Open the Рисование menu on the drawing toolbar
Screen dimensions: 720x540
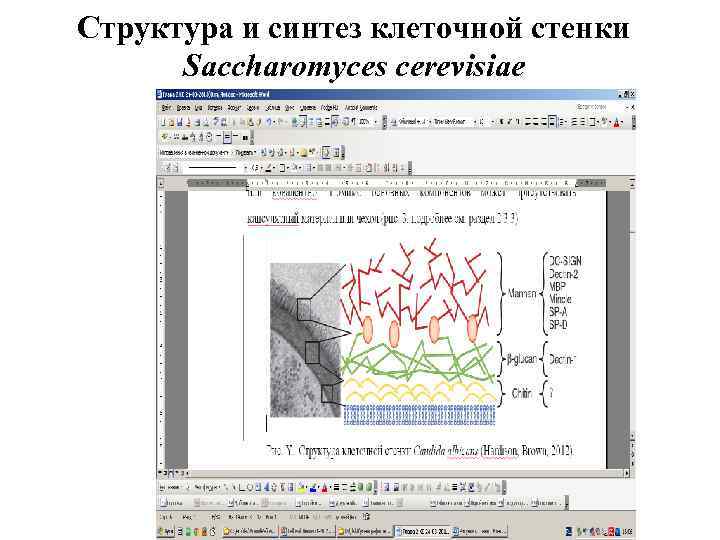pos(170,488)
